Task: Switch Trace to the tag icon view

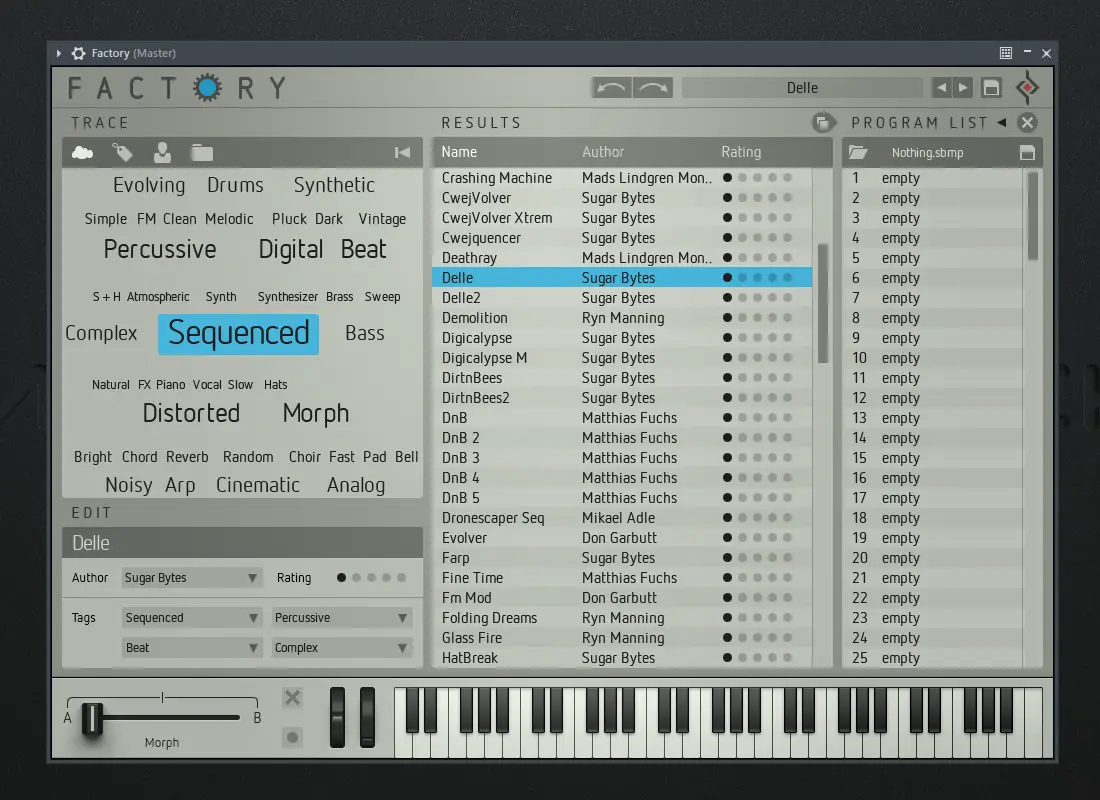Action: tap(122, 152)
